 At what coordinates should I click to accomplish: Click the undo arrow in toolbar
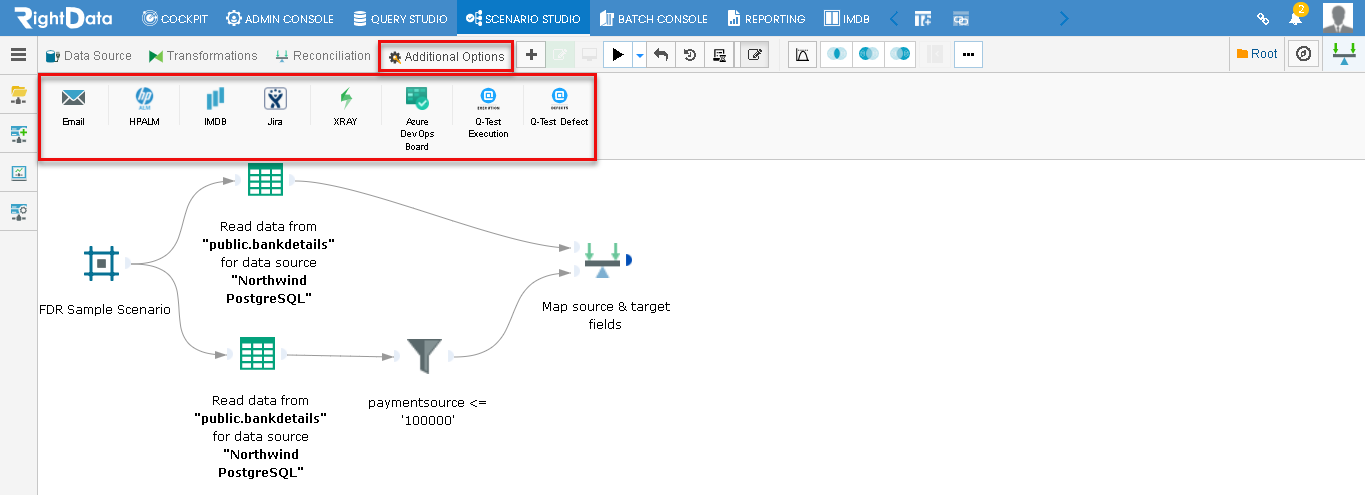[661, 55]
